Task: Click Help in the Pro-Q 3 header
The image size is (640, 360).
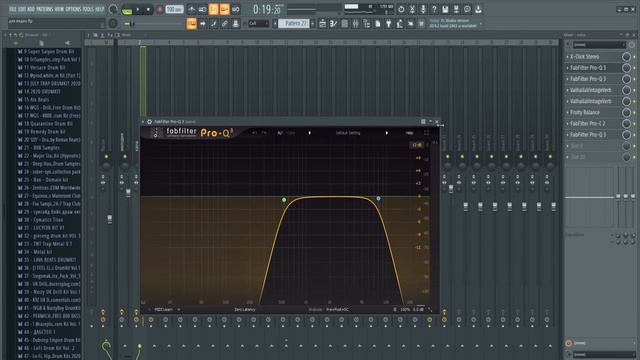Action: [x=409, y=133]
